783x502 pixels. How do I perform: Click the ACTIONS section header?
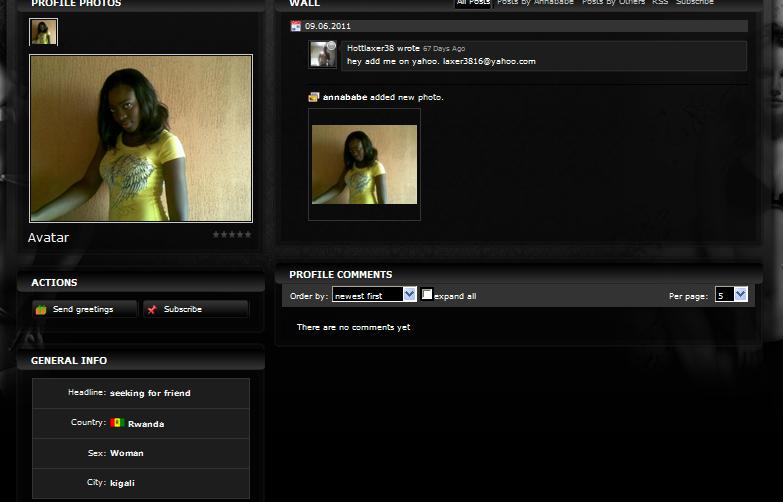[54, 283]
